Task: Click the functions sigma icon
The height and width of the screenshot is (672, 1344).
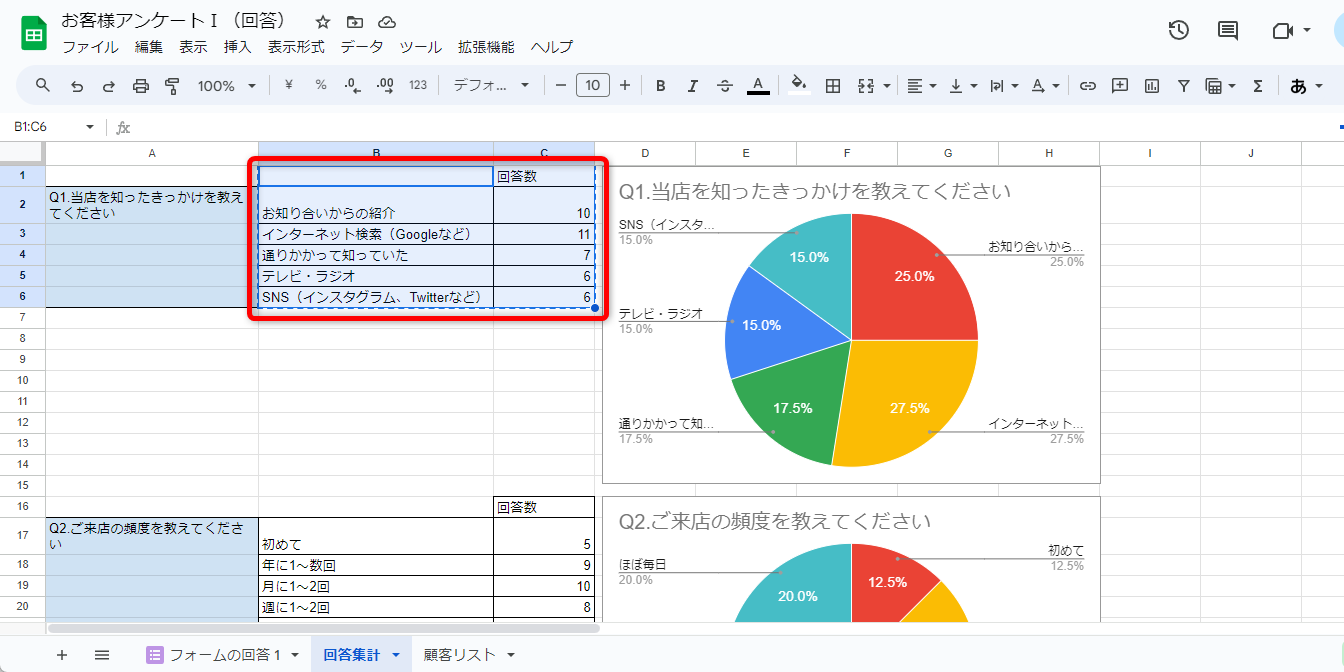Action: click(x=1258, y=86)
